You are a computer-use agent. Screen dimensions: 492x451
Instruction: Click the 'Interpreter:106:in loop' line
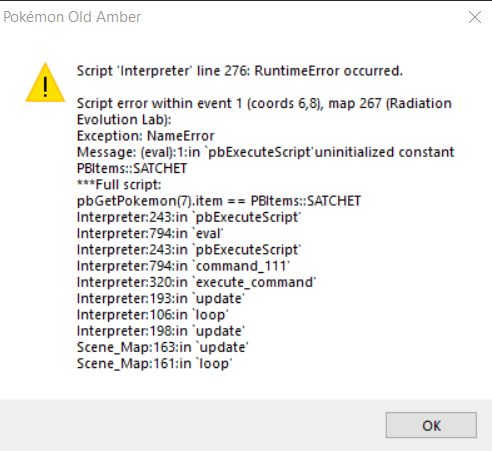pos(153,315)
